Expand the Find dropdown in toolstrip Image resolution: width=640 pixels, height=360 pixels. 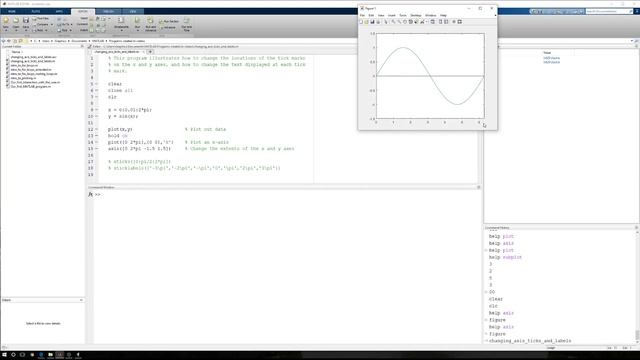(71, 30)
